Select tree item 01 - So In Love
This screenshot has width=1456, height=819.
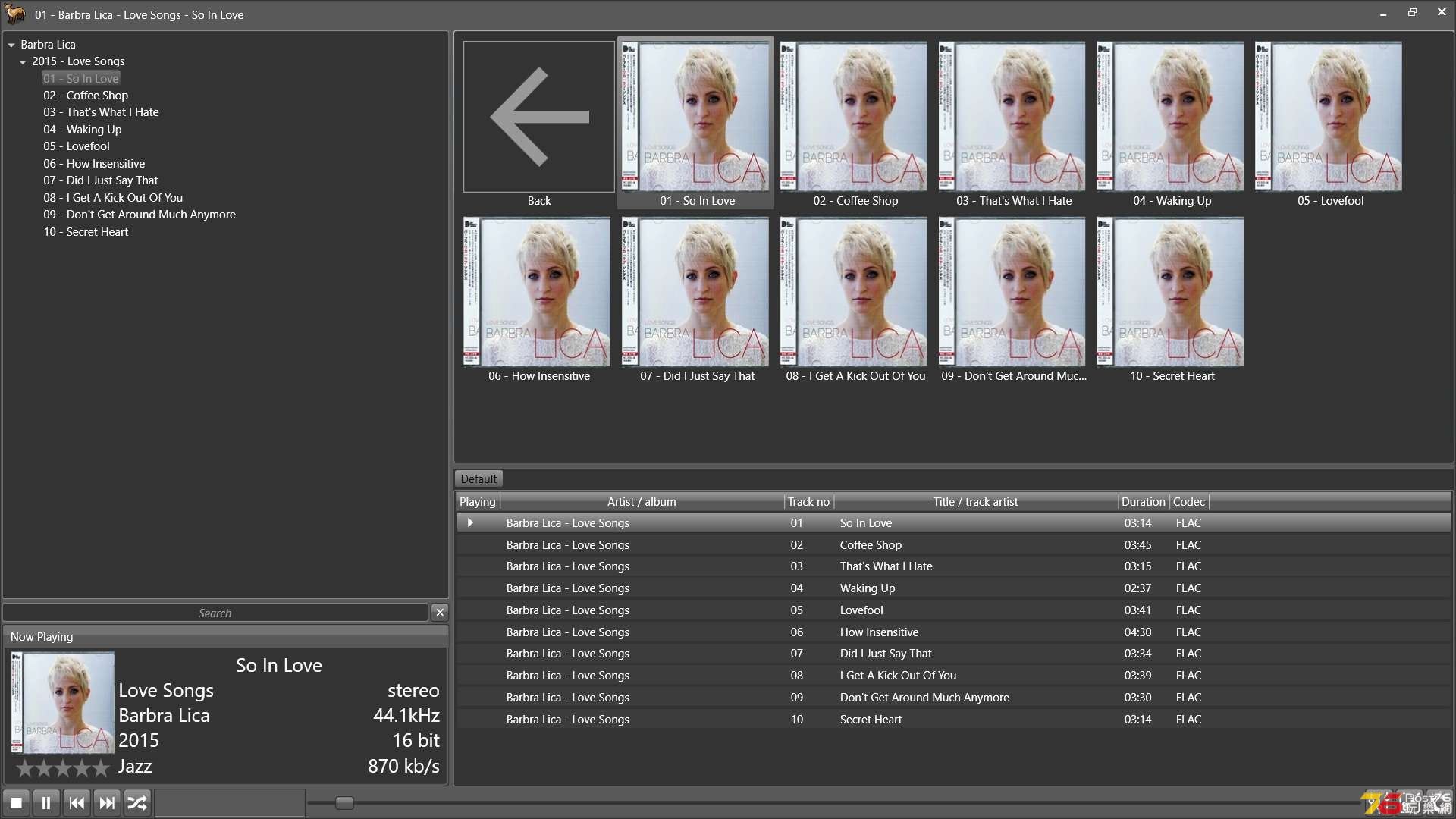tap(81, 78)
